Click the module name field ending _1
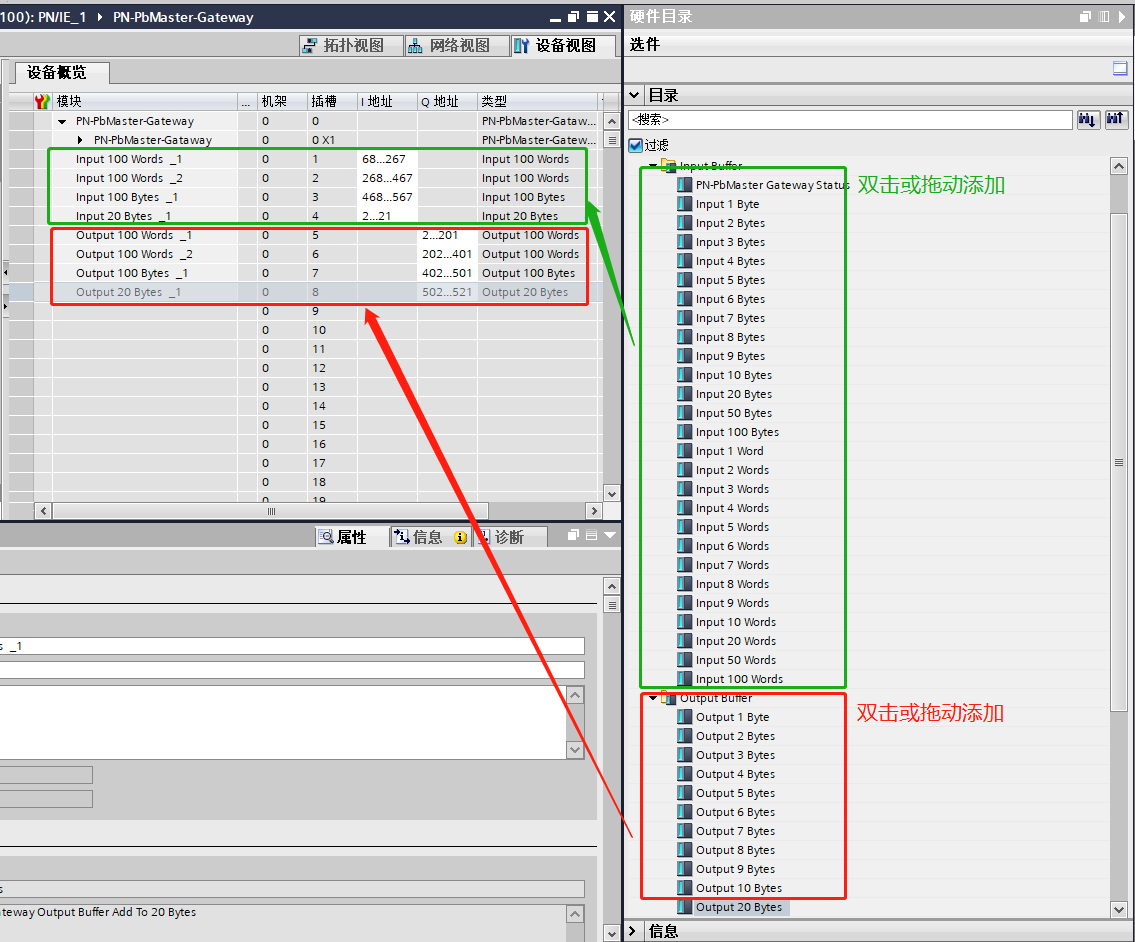 point(292,646)
